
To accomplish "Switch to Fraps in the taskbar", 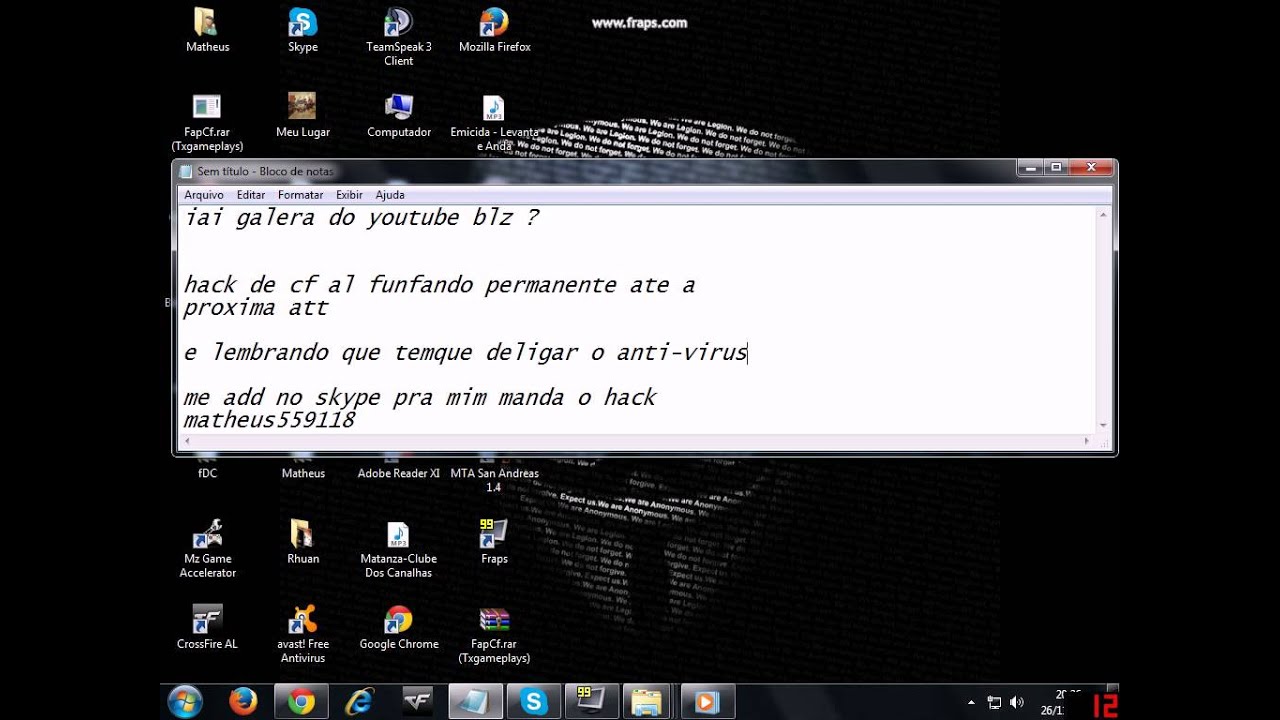I will click(591, 701).
